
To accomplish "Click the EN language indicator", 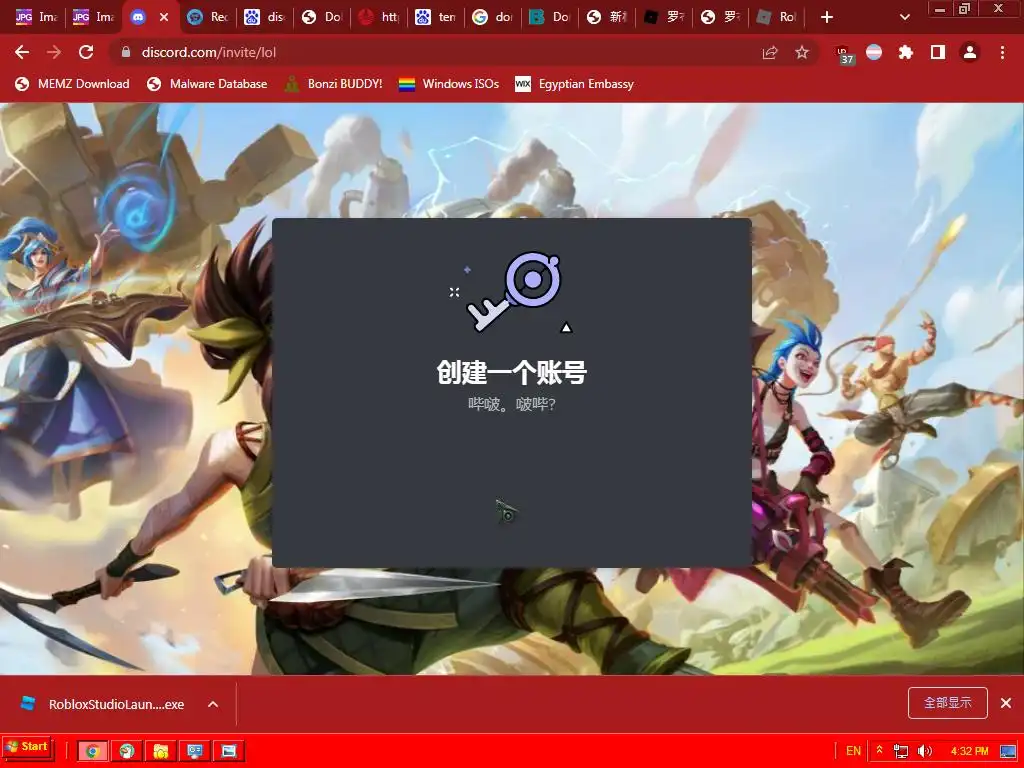I will 853,751.
